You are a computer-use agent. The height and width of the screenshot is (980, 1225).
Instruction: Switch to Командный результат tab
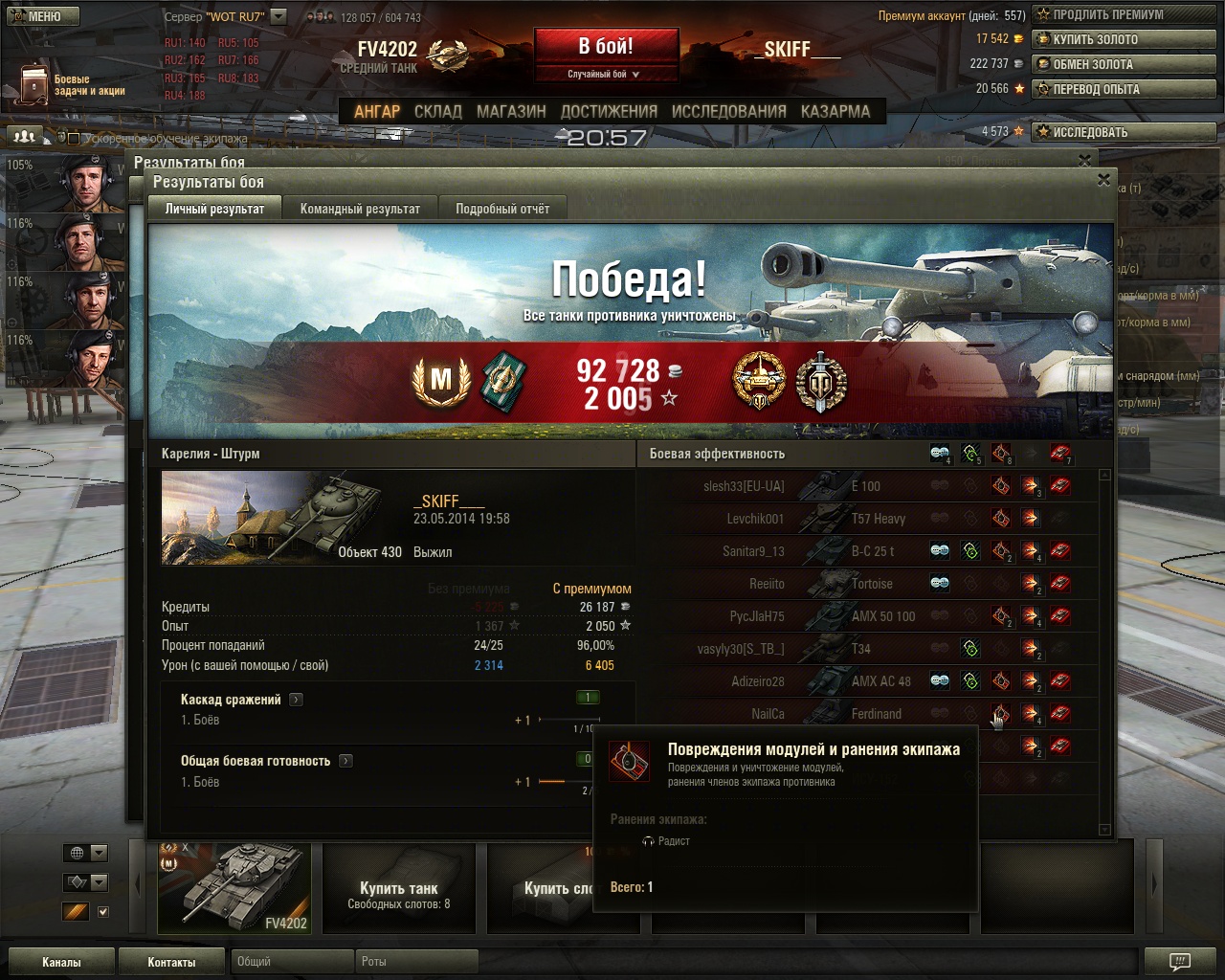click(x=360, y=209)
